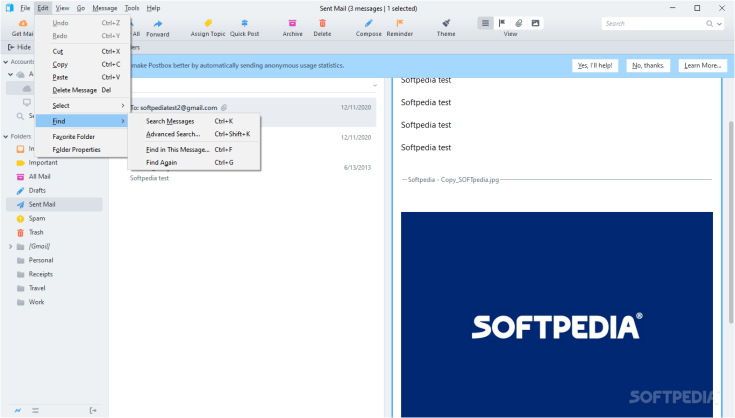This screenshot has width=735, height=418.
Task: Click the sidebar settings lines icon
Action: [36, 410]
